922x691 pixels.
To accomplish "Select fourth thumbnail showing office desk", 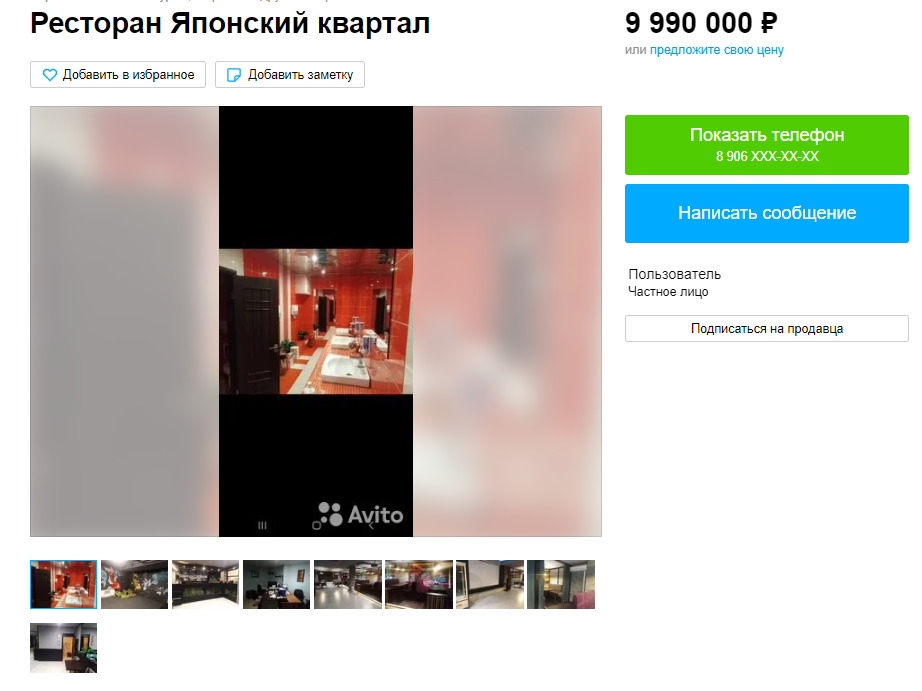I will click(x=276, y=584).
